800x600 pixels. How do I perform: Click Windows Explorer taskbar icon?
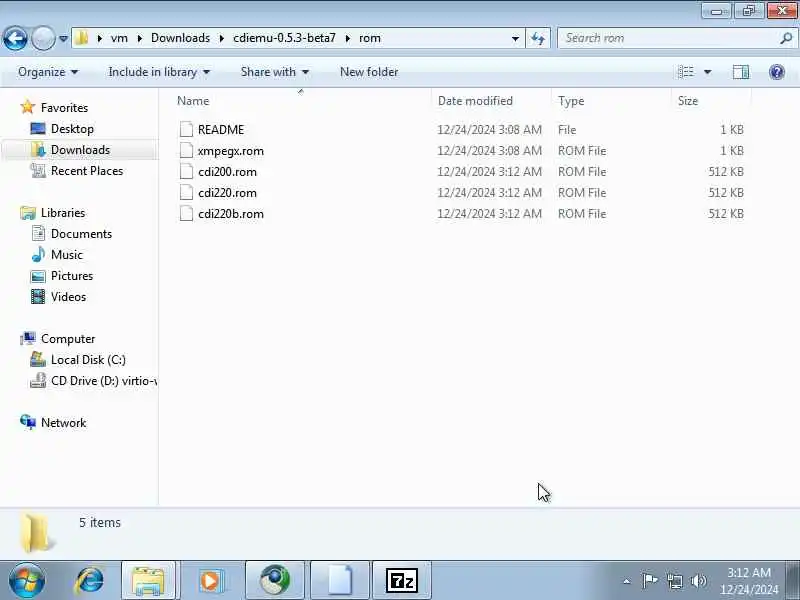coord(148,581)
